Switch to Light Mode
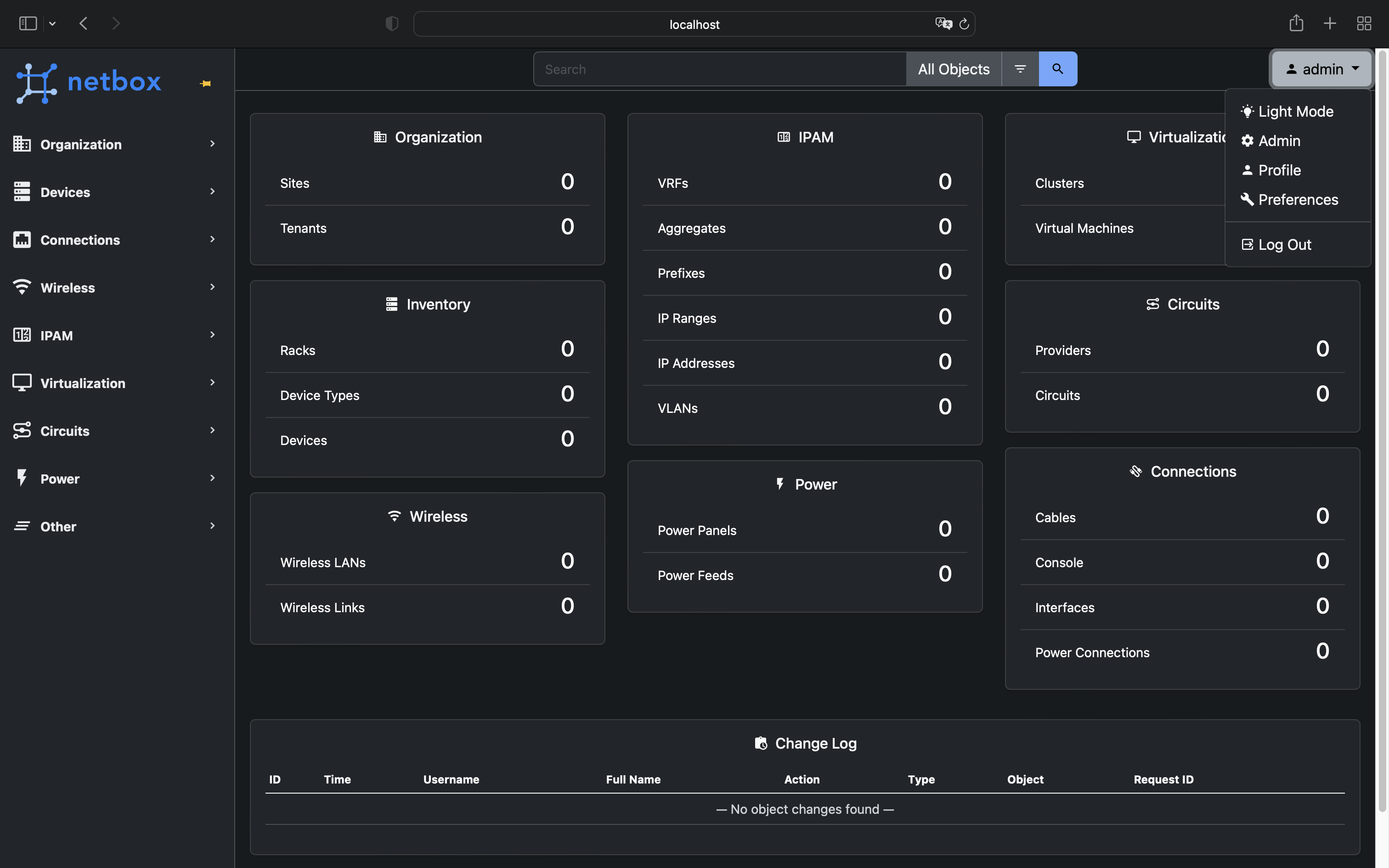The width and height of the screenshot is (1389, 868). (1296, 111)
